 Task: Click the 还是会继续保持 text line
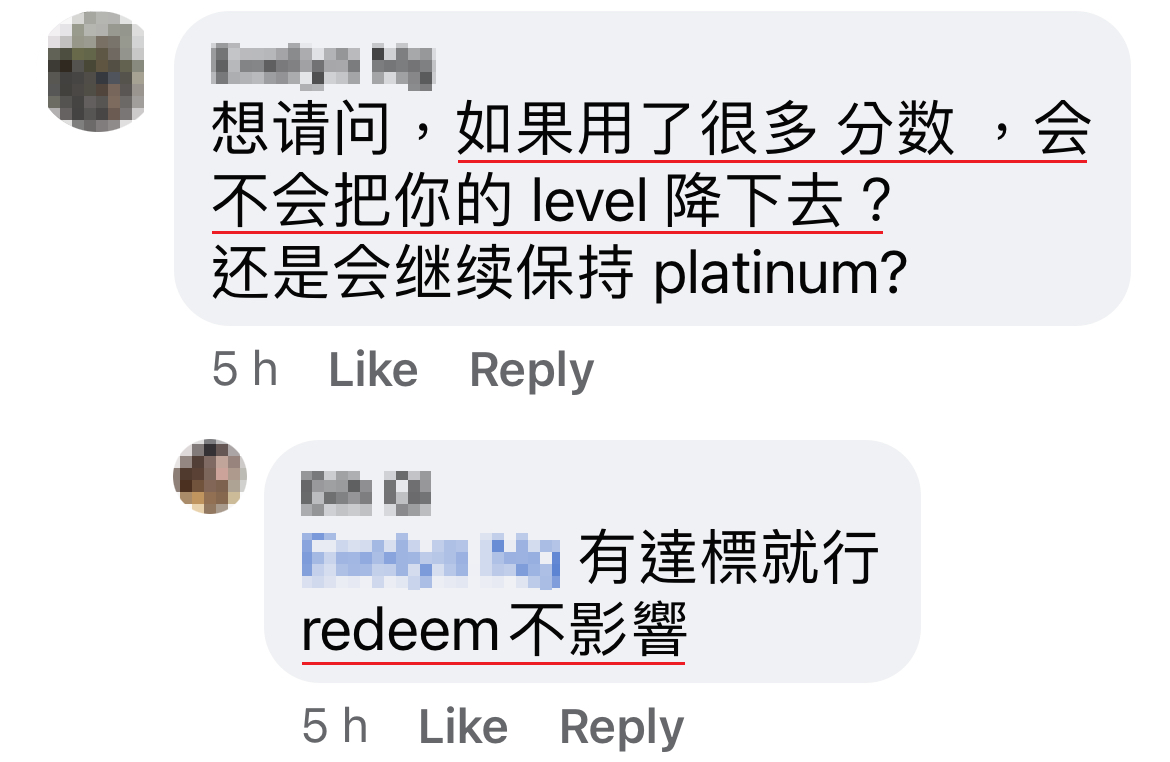(423, 273)
